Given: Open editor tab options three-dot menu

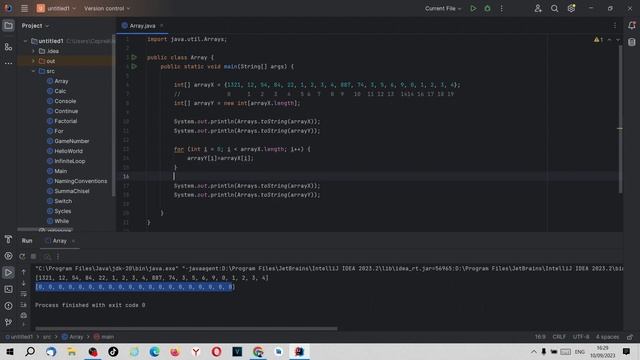Looking at the screenshot, I should coord(615,25).
